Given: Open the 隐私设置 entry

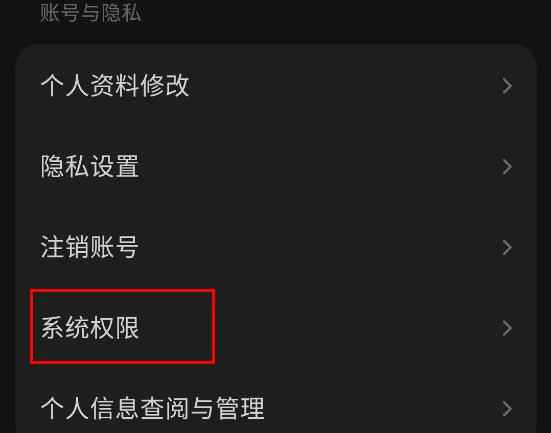Looking at the screenshot, I should tap(276, 167).
